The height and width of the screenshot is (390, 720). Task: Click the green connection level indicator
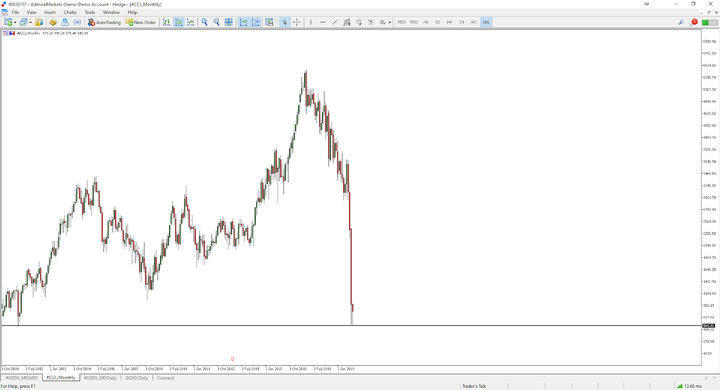coord(709,22)
